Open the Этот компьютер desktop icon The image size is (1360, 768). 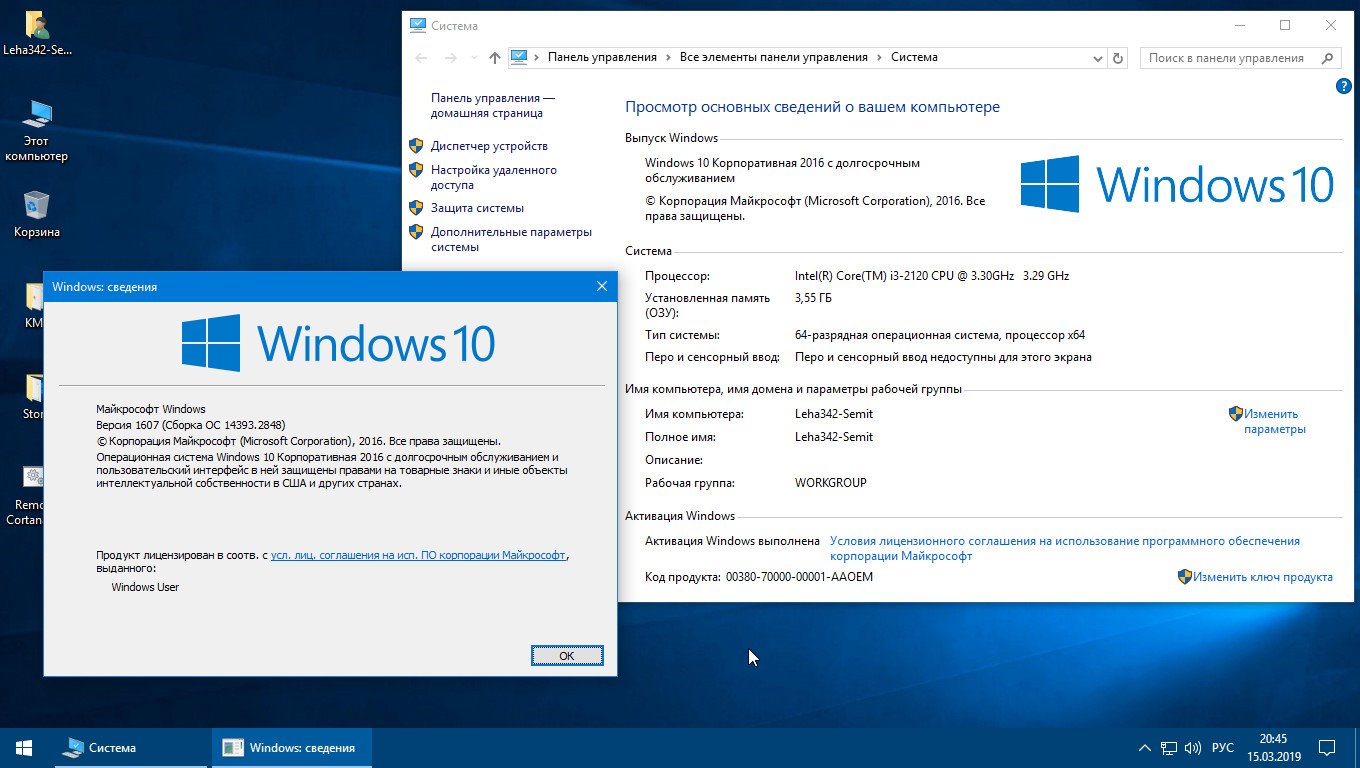pyautogui.click(x=37, y=131)
